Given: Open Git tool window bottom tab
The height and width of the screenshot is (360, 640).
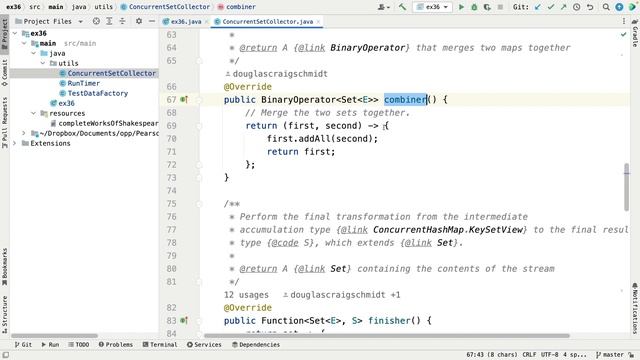Looking at the screenshot, I should point(23,344).
